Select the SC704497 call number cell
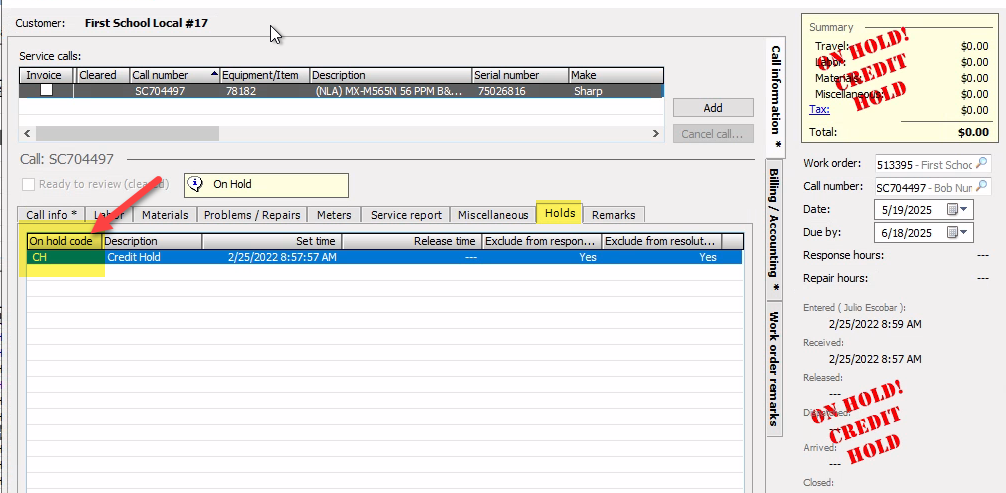Image resolution: width=1006 pixels, height=493 pixels. click(x=175, y=91)
